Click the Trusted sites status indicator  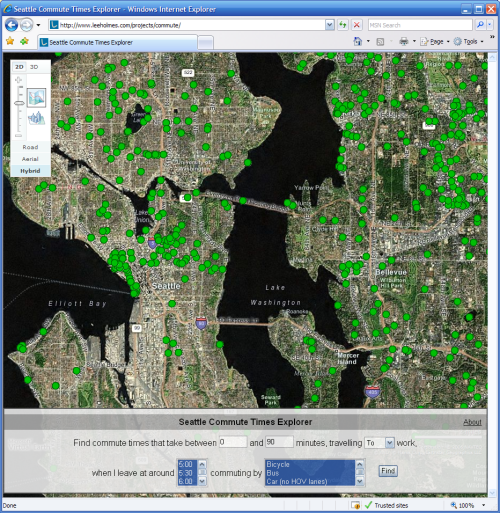pos(387,505)
